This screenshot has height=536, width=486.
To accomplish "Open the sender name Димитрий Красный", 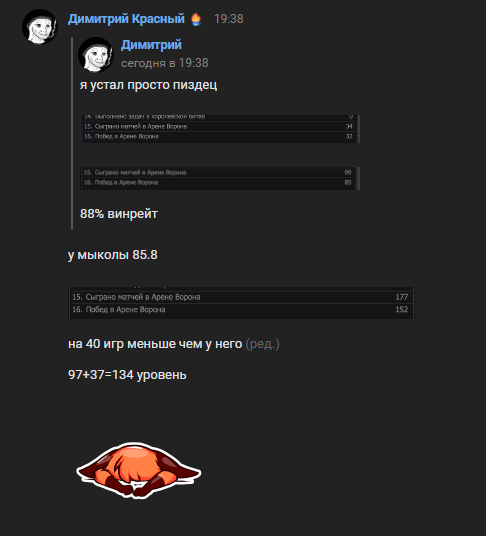I will 126,19.
